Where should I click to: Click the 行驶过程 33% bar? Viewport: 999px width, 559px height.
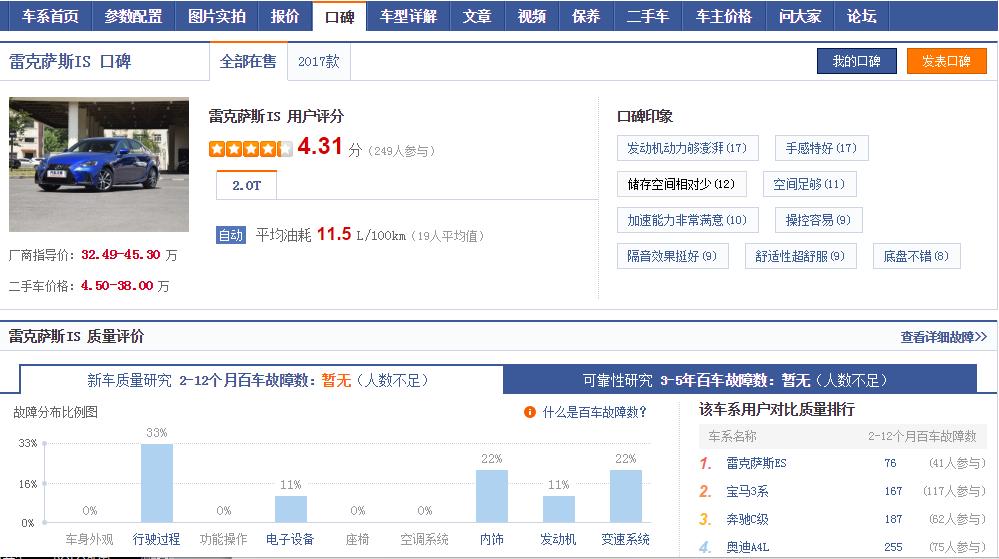coord(157,483)
